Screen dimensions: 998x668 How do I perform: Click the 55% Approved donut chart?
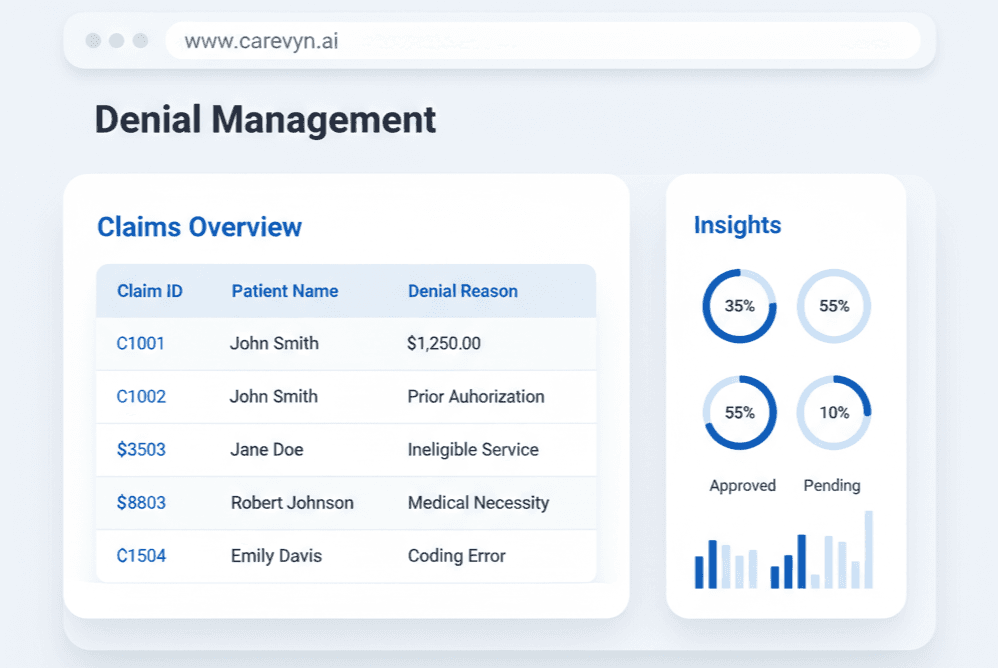(739, 412)
